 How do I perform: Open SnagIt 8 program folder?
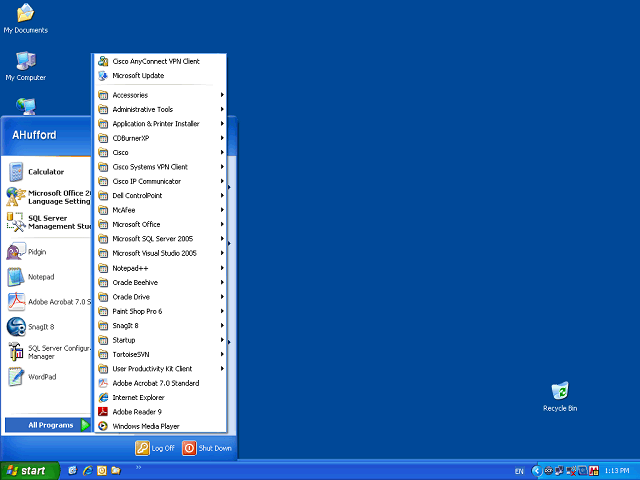pos(160,325)
